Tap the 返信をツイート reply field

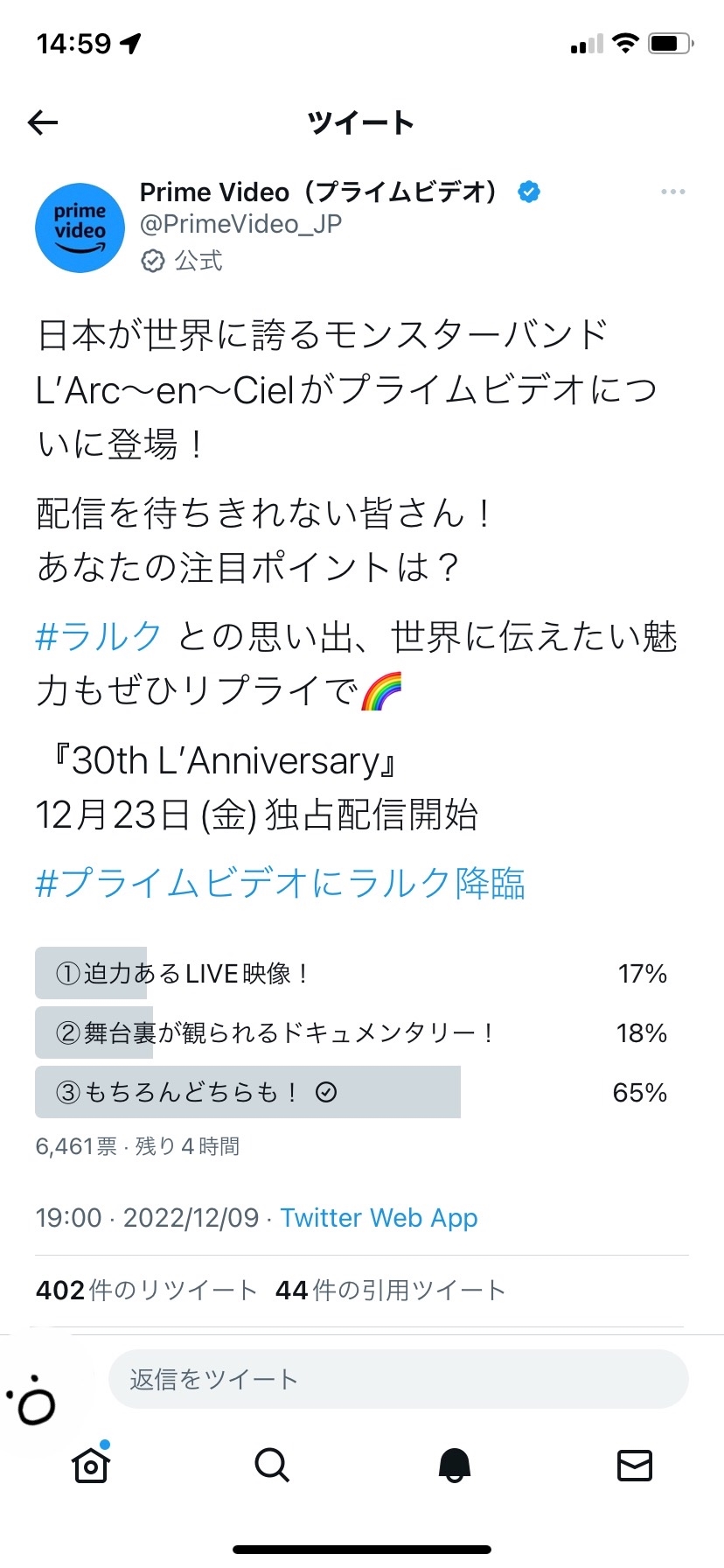(x=398, y=1379)
